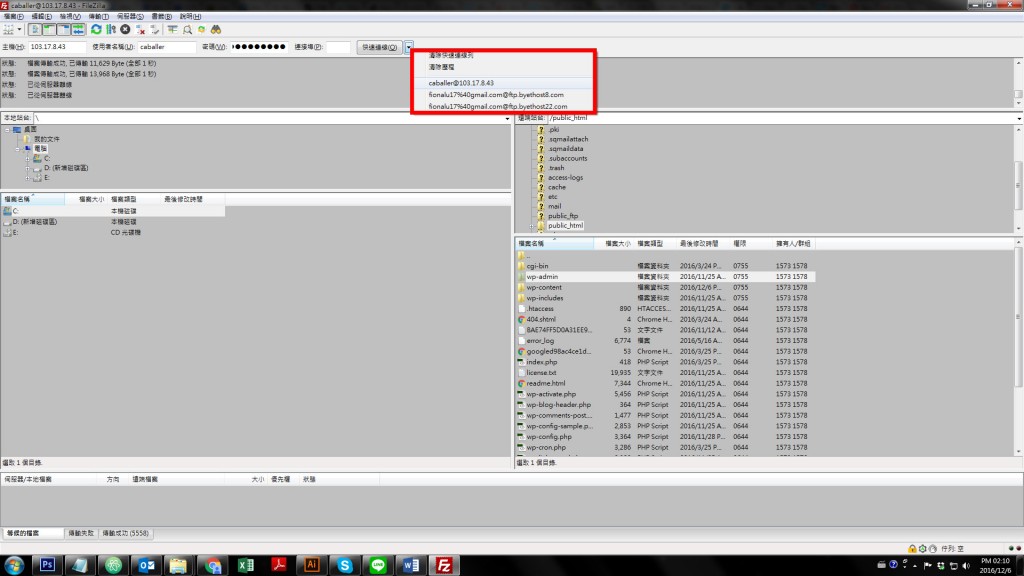1024x576 pixels.
Task: Toggle the remote directory tree view
Action: coord(64,29)
